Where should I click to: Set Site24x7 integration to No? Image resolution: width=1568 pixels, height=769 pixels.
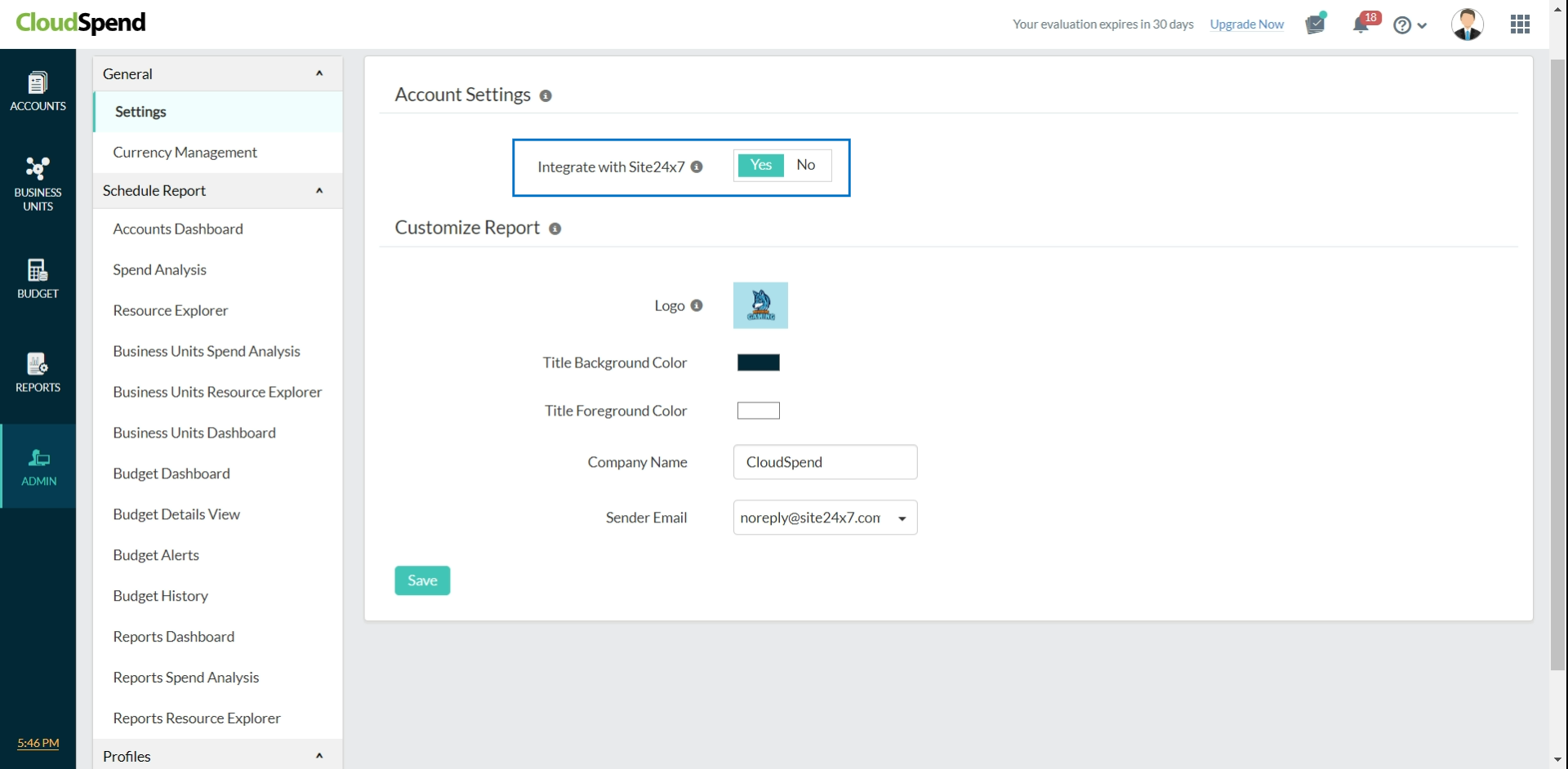pos(806,165)
